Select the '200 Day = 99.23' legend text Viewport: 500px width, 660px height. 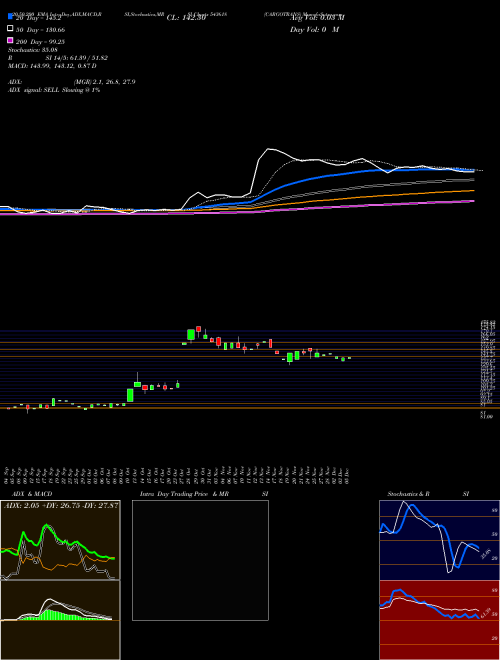41,42
